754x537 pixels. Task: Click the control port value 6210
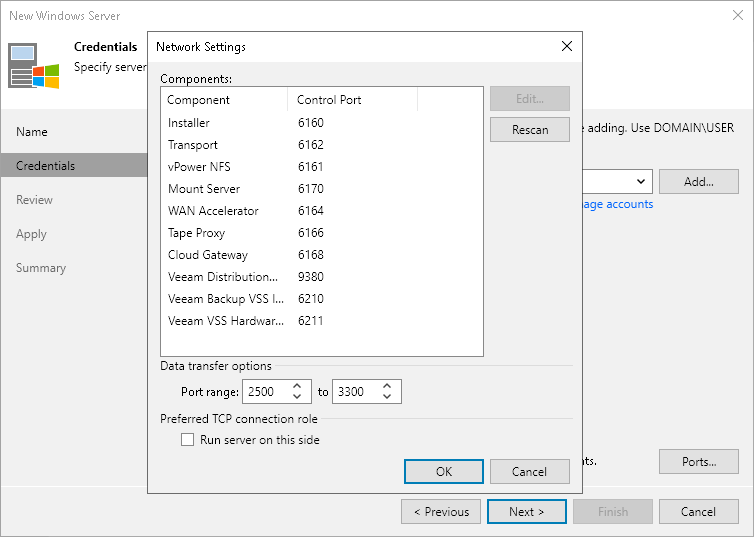(x=311, y=299)
